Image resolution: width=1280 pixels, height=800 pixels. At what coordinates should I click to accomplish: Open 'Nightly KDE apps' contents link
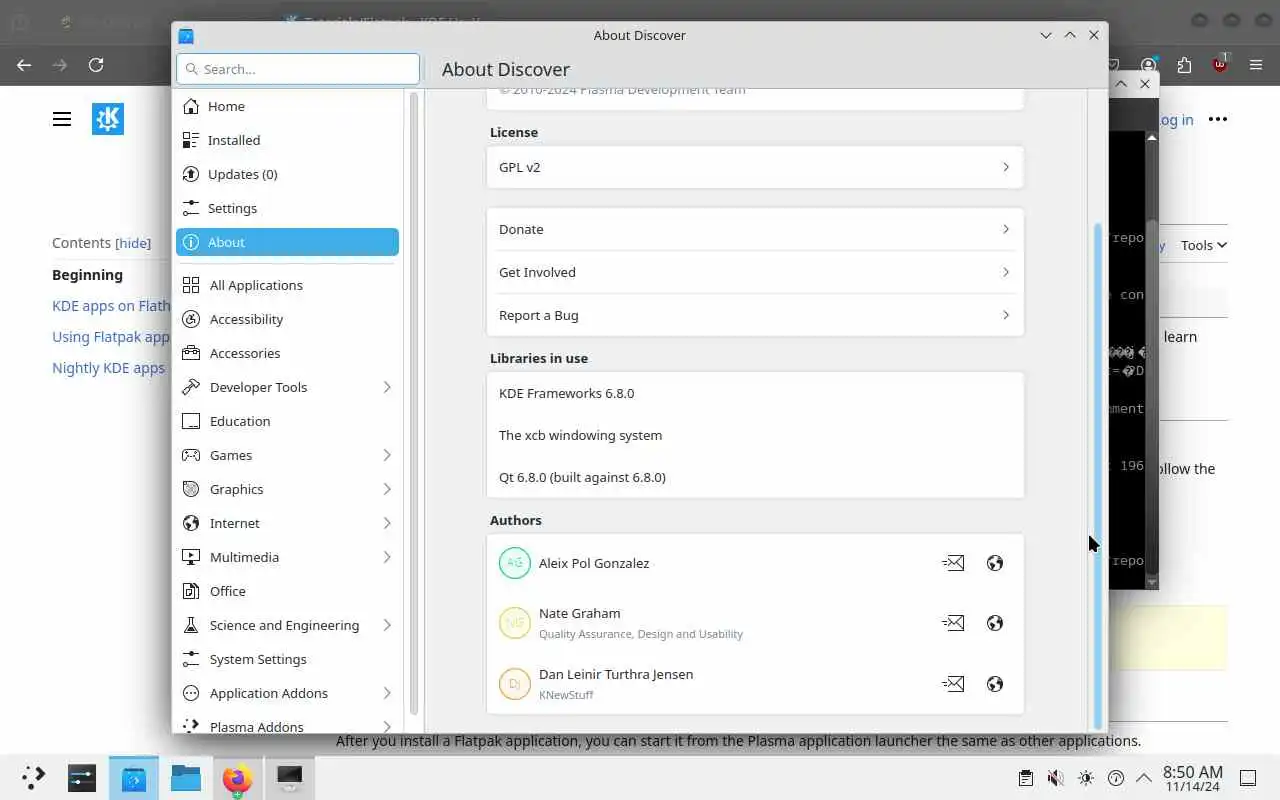point(108,368)
